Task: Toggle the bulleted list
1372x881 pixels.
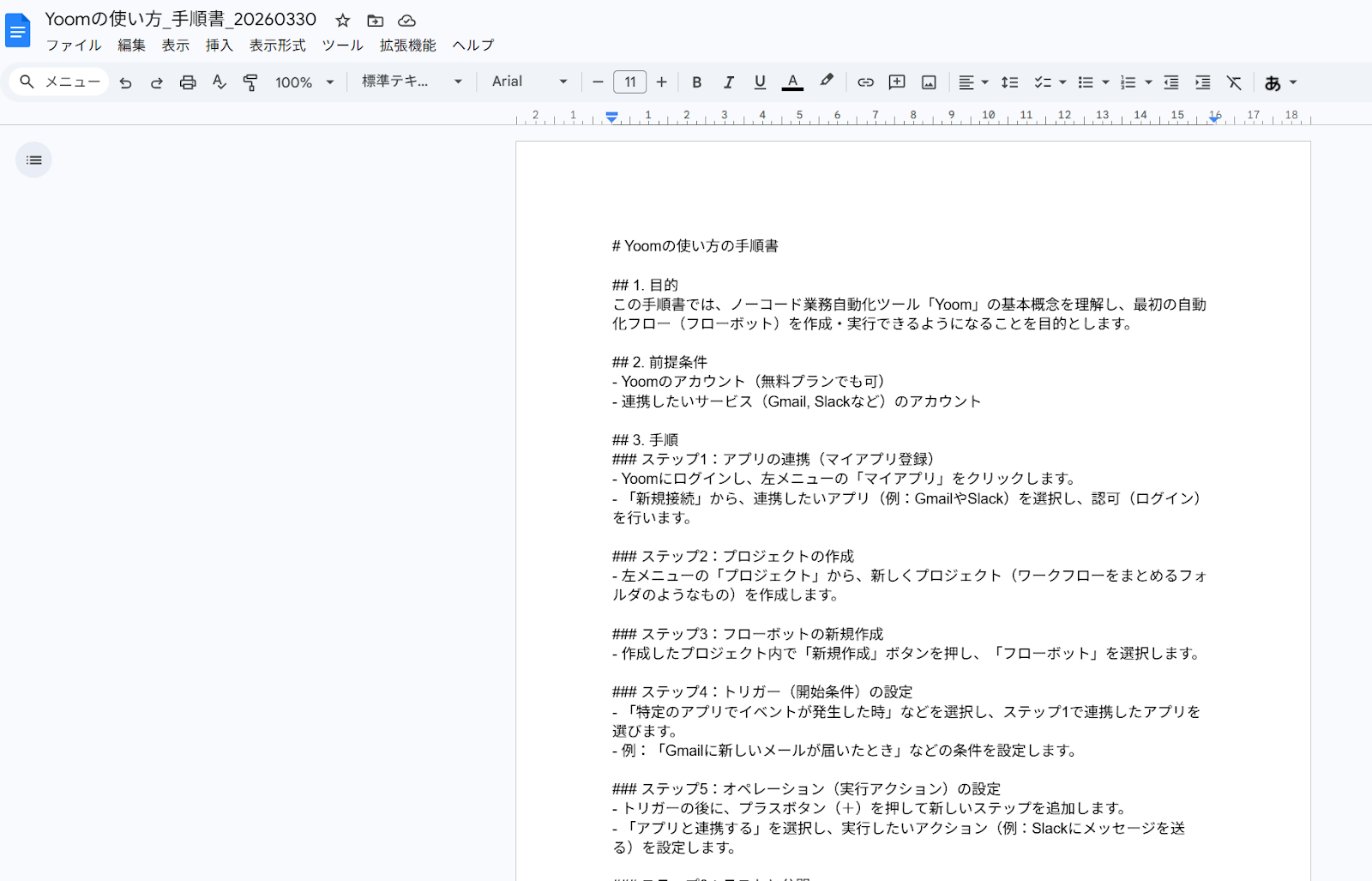Action: pos(1086,82)
